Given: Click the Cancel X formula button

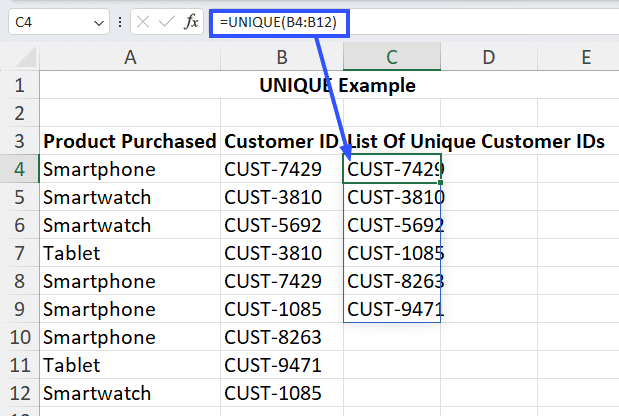Looking at the screenshot, I should tap(143, 22).
